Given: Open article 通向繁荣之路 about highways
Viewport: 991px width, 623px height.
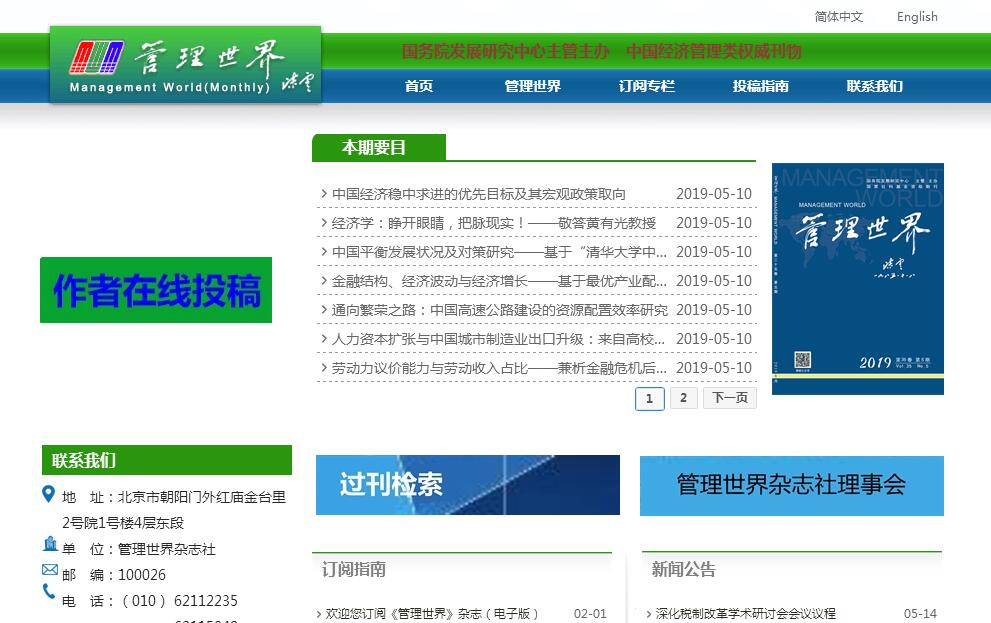Looking at the screenshot, I should tap(499, 310).
